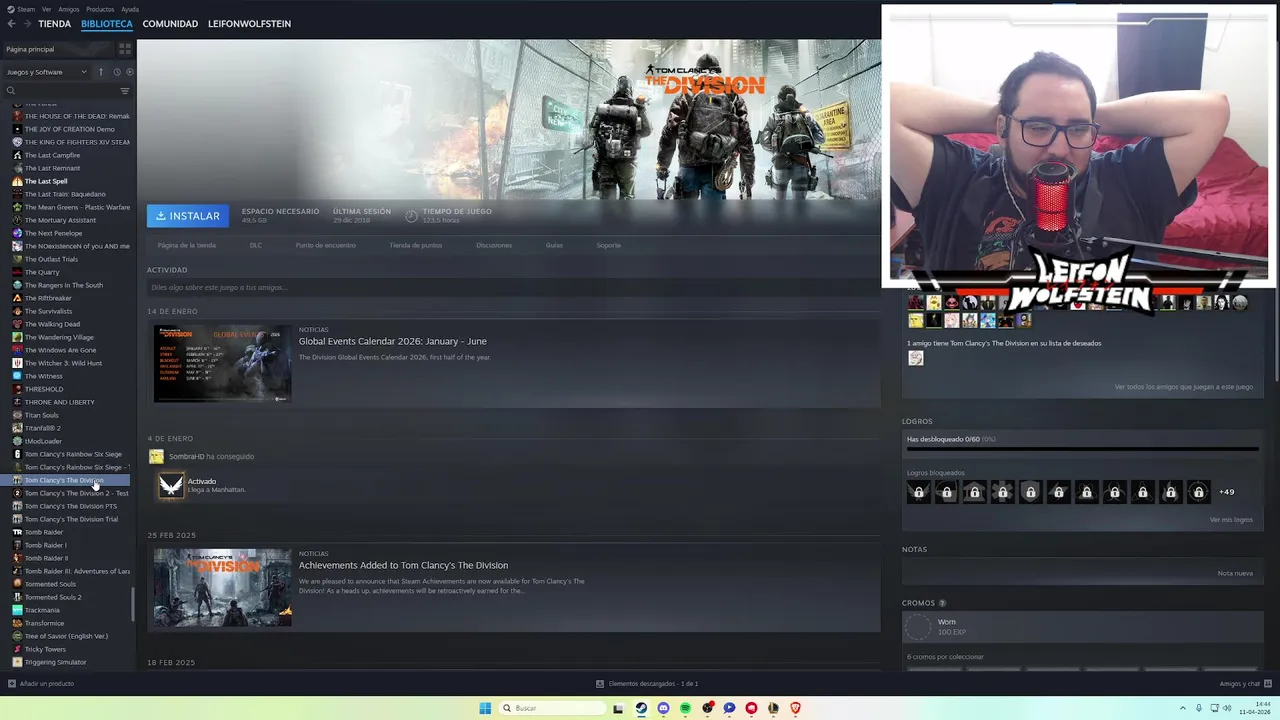Screen dimensions: 1280x720
Task: Click Añadir un producto
Action: (x=47, y=684)
